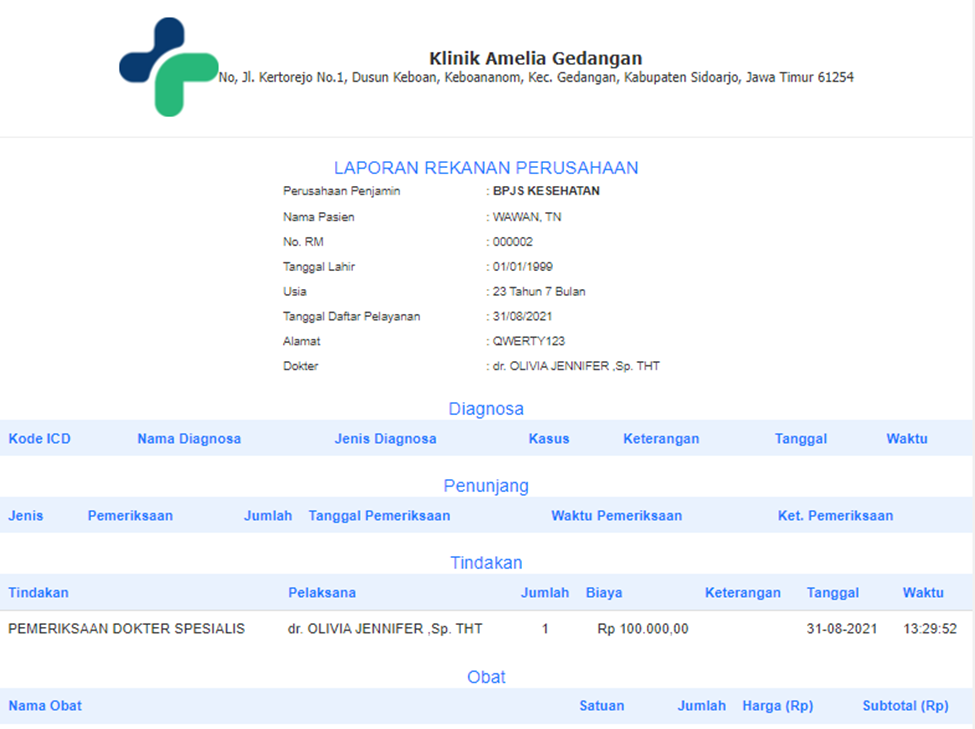Click the 'Harga (Rp)' column header
The image size is (975, 729).
778,706
